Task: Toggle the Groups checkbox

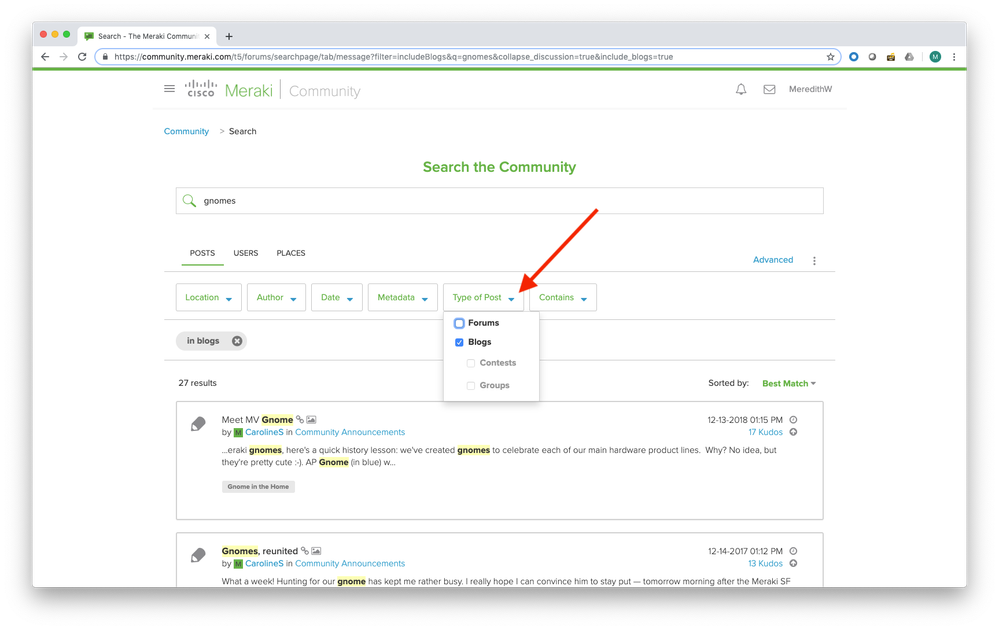Action: point(471,385)
